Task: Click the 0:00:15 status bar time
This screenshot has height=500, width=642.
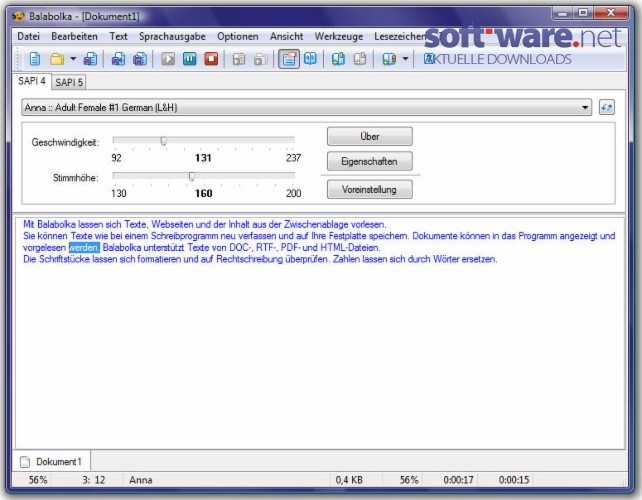Action: click(x=514, y=480)
